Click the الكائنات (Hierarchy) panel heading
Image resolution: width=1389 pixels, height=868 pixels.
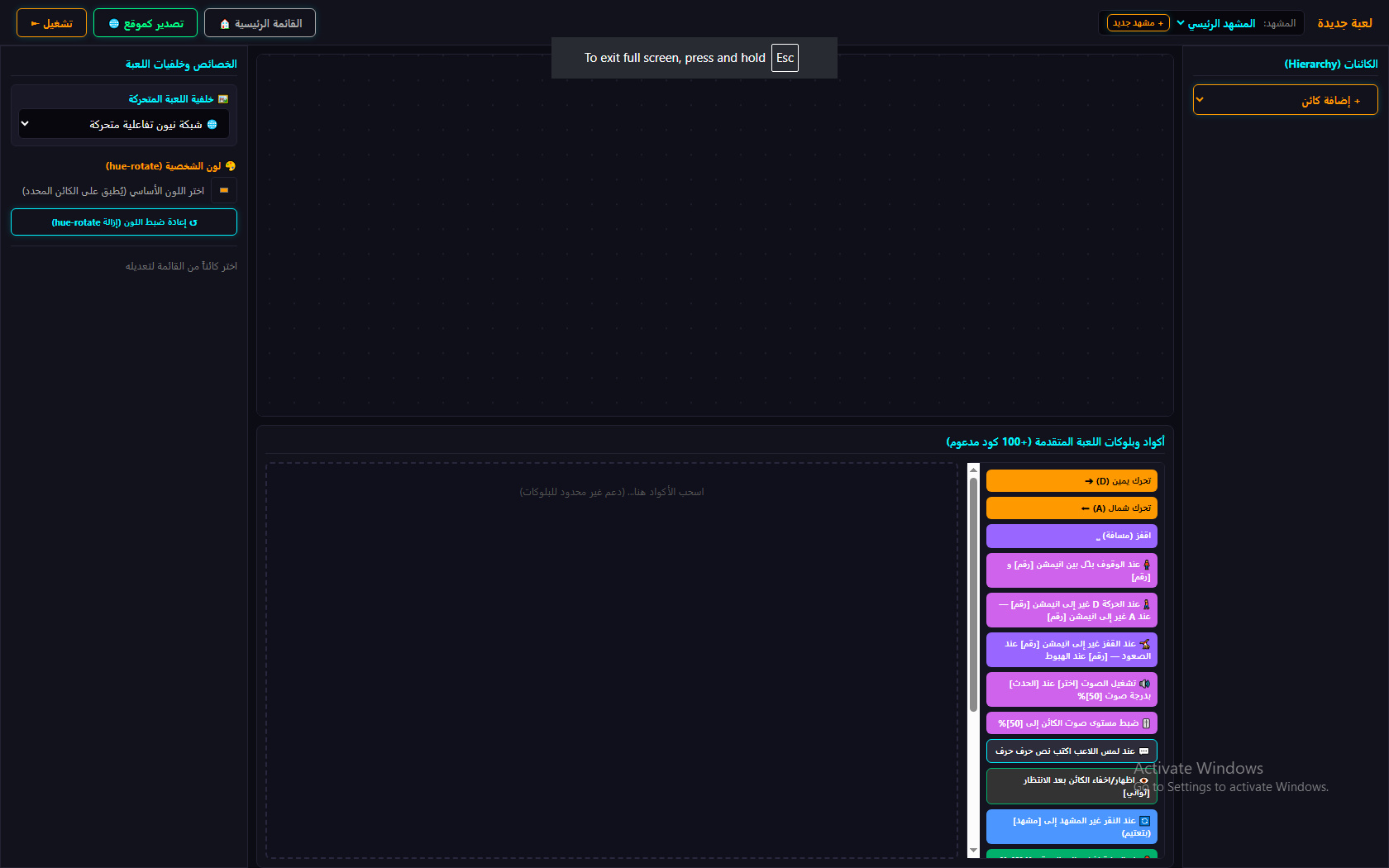[1330, 64]
